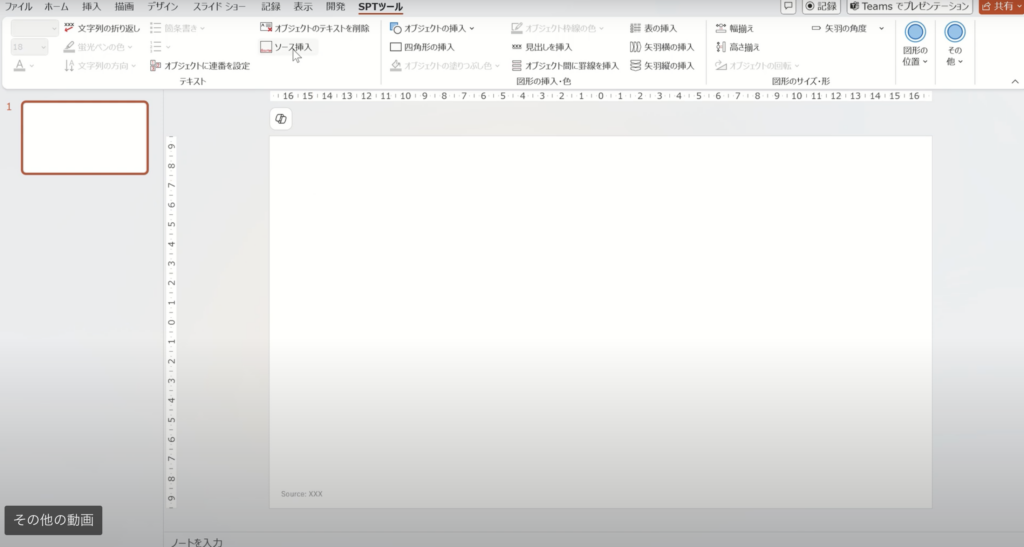The height and width of the screenshot is (547, 1024).
Task: Click the 共有 share button
Action: [1001, 7]
